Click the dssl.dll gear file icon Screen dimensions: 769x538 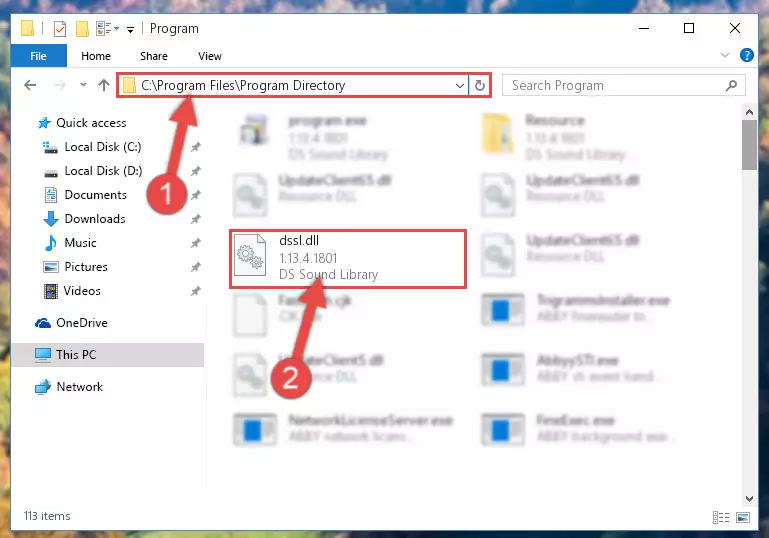(x=250, y=256)
